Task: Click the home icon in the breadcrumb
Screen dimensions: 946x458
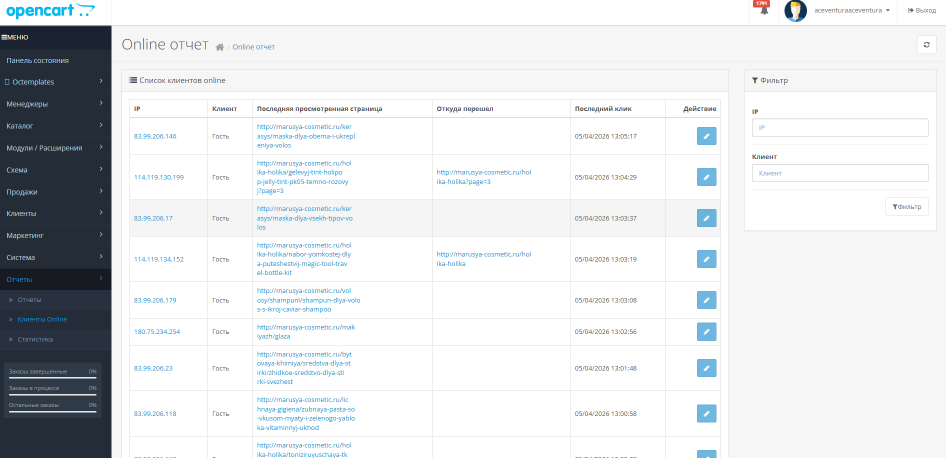Action: [x=220, y=47]
